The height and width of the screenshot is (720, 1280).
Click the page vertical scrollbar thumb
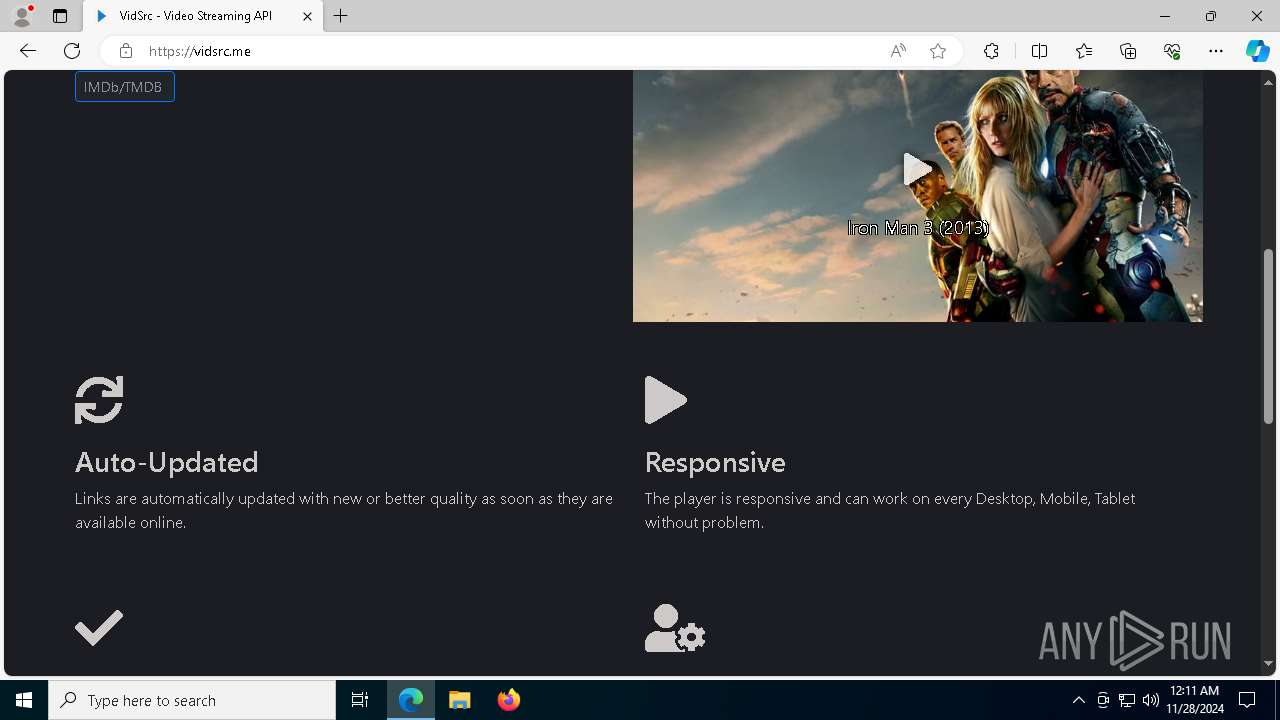tap(1268, 337)
